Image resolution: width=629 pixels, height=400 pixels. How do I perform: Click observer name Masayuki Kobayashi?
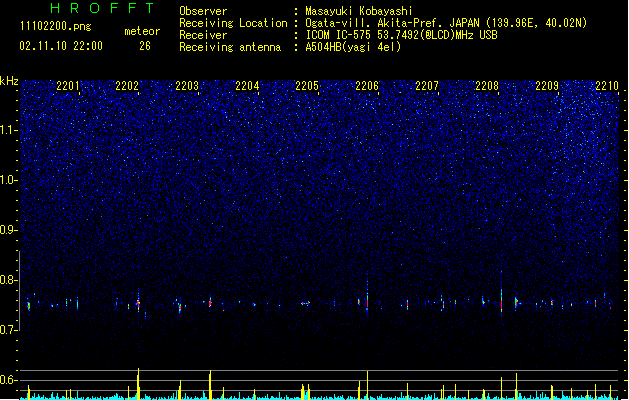(359, 11)
